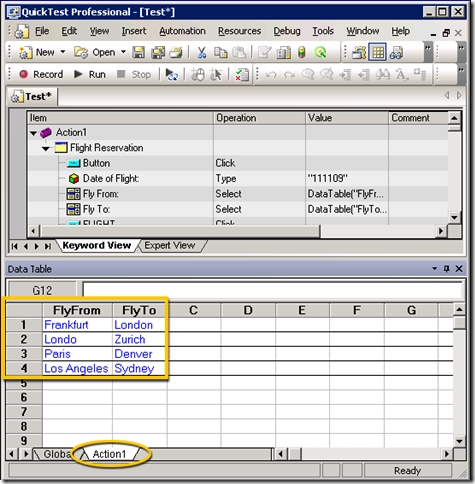
Task: Click the Find binoculars icon
Action: [x=383, y=74]
